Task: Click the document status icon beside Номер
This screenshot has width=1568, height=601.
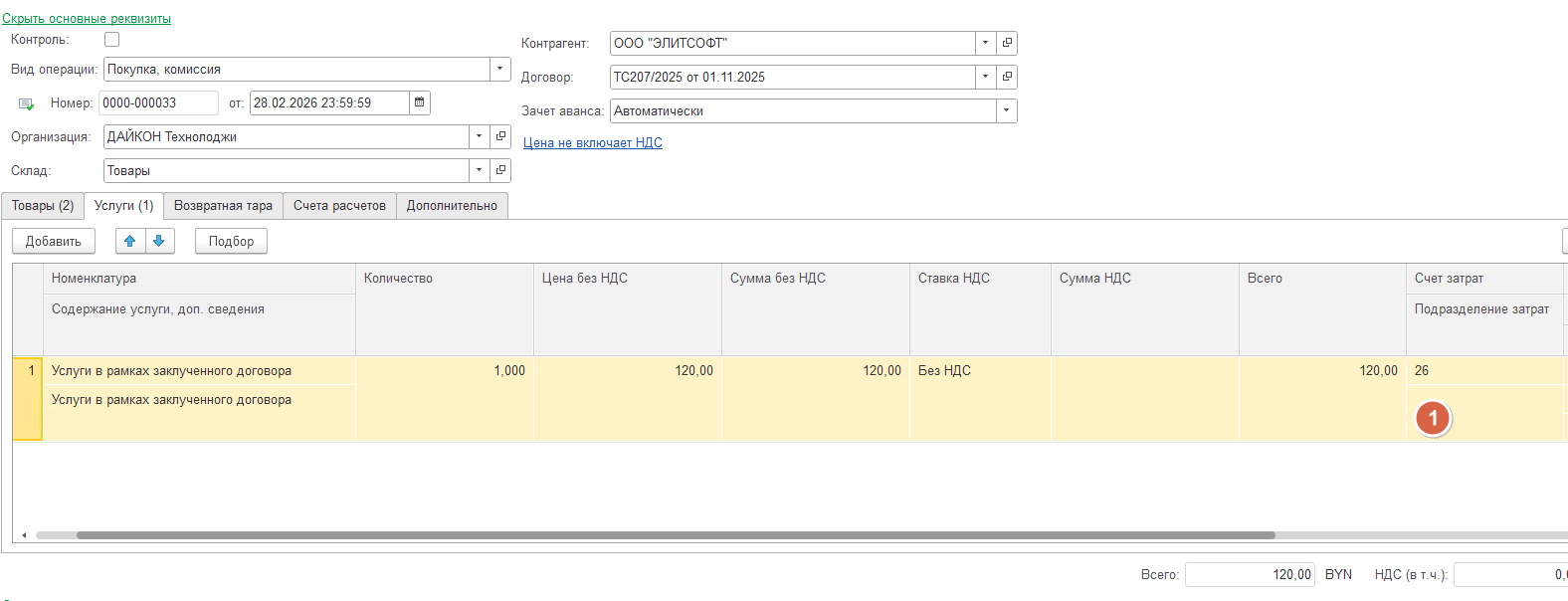Action: [26, 103]
